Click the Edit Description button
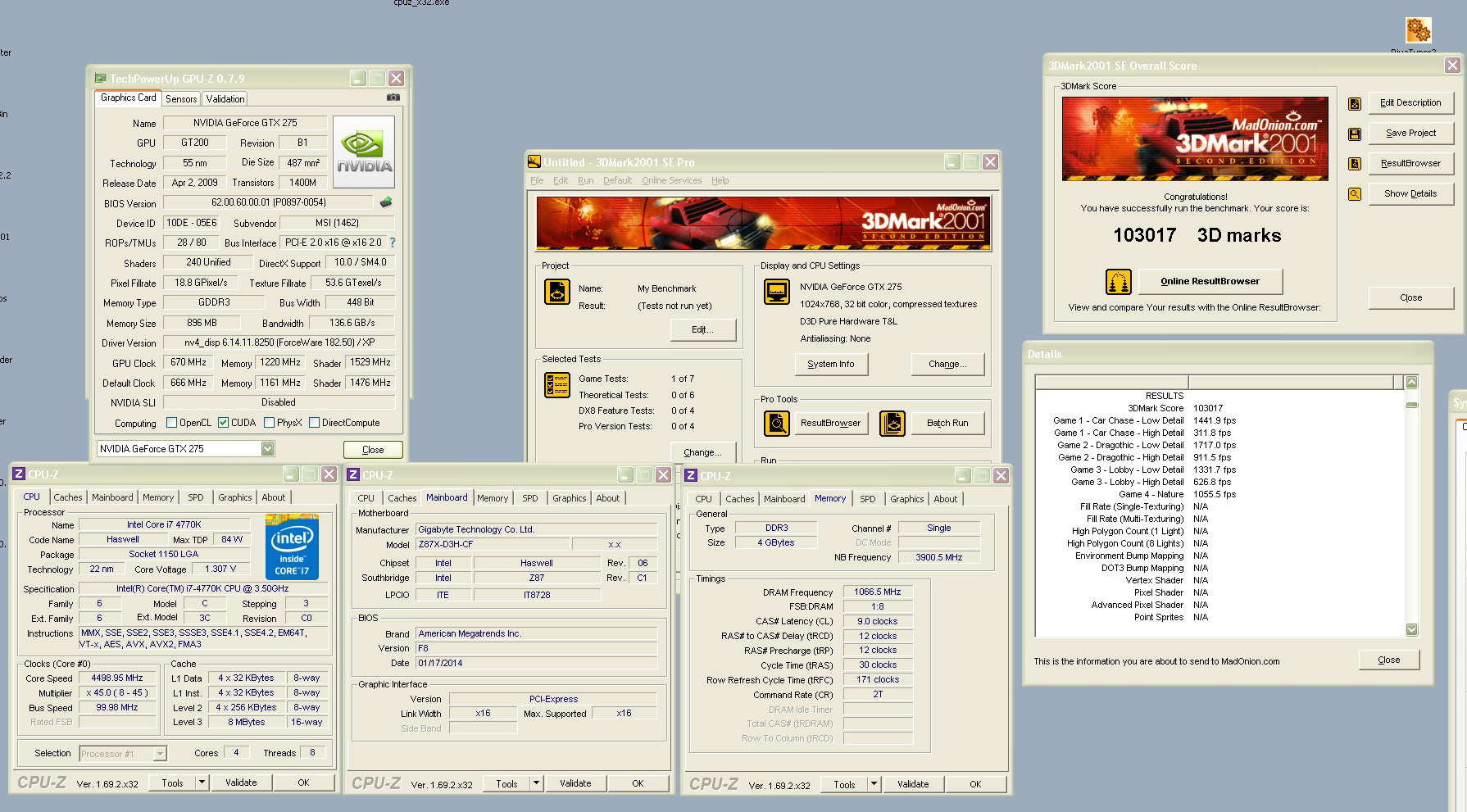The width and height of the screenshot is (1467, 812). [1410, 102]
